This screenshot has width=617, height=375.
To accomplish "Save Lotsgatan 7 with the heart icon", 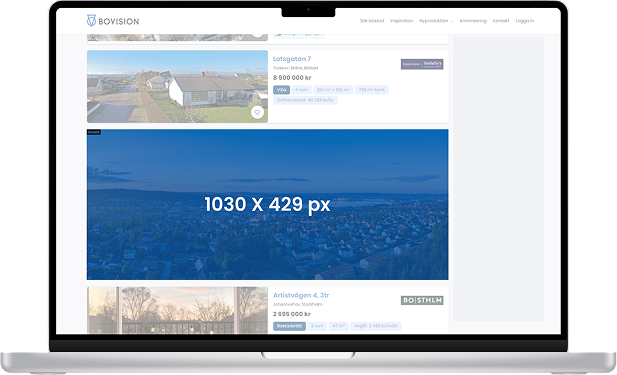I will pyautogui.click(x=257, y=112).
